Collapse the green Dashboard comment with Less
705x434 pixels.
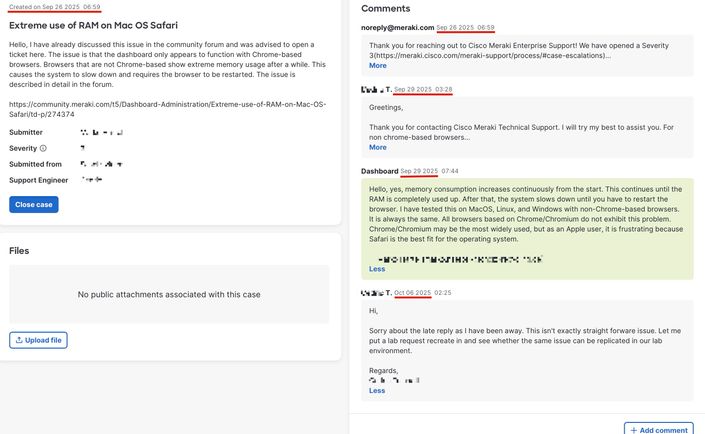point(376,269)
